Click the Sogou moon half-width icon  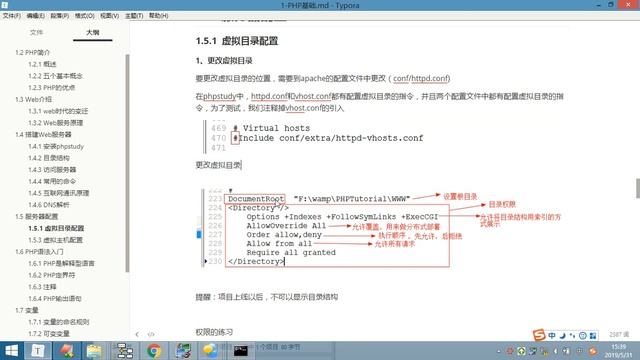coord(562,336)
